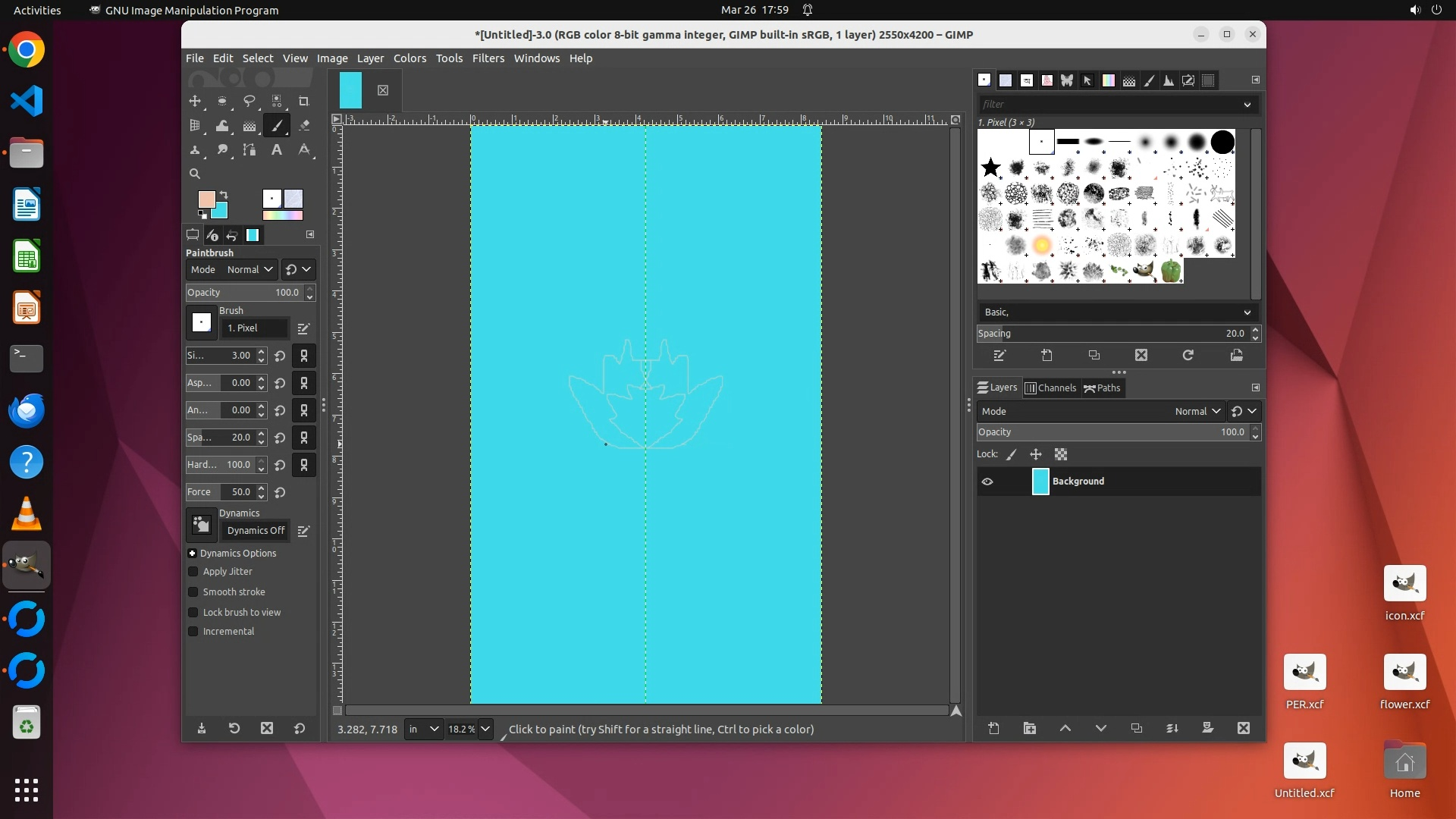Enable the Smooth stroke checkbox
The image size is (1456, 819).
[x=193, y=592]
